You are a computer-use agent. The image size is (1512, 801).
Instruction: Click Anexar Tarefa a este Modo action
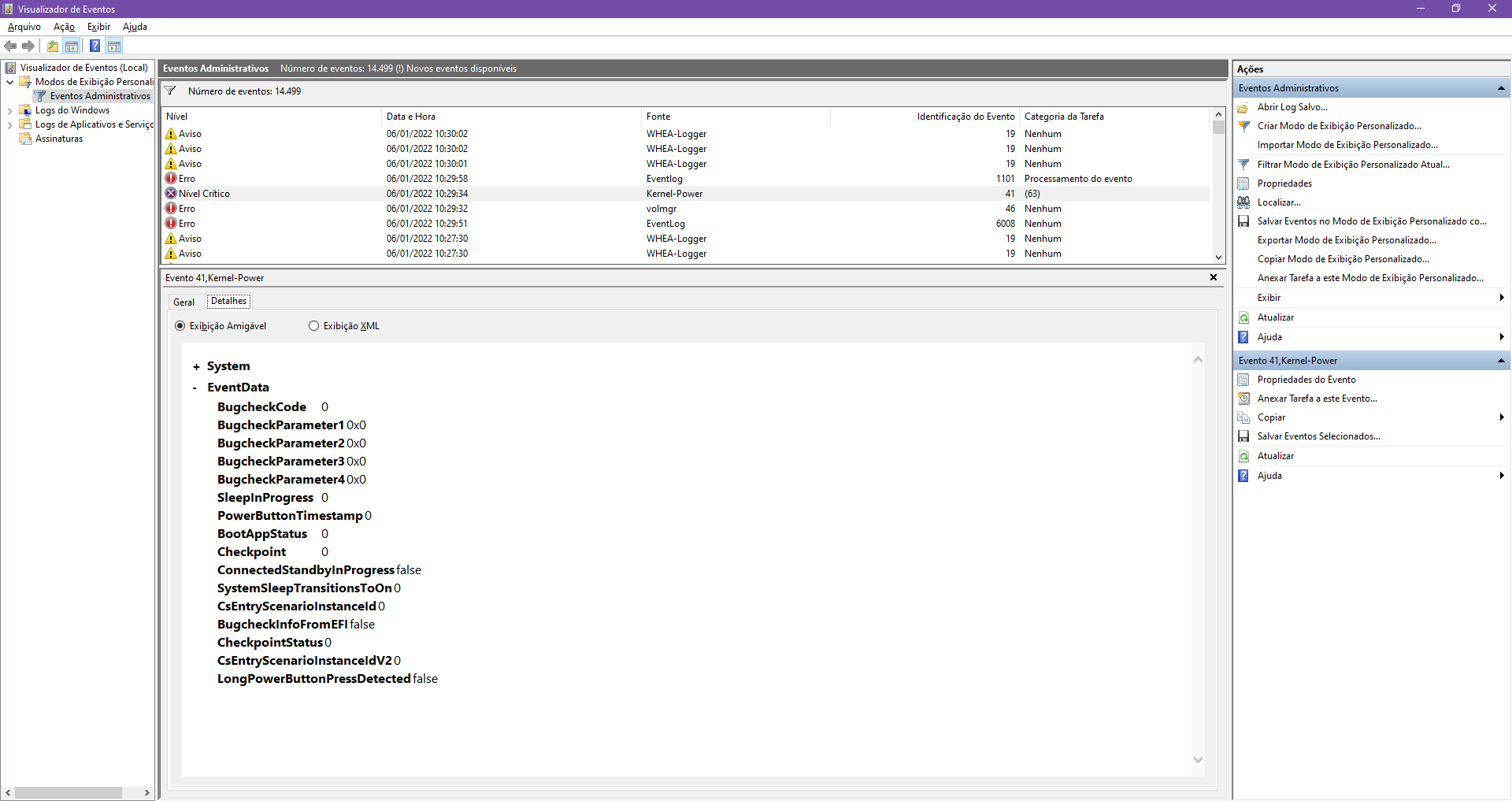click(x=1370, y=278)
